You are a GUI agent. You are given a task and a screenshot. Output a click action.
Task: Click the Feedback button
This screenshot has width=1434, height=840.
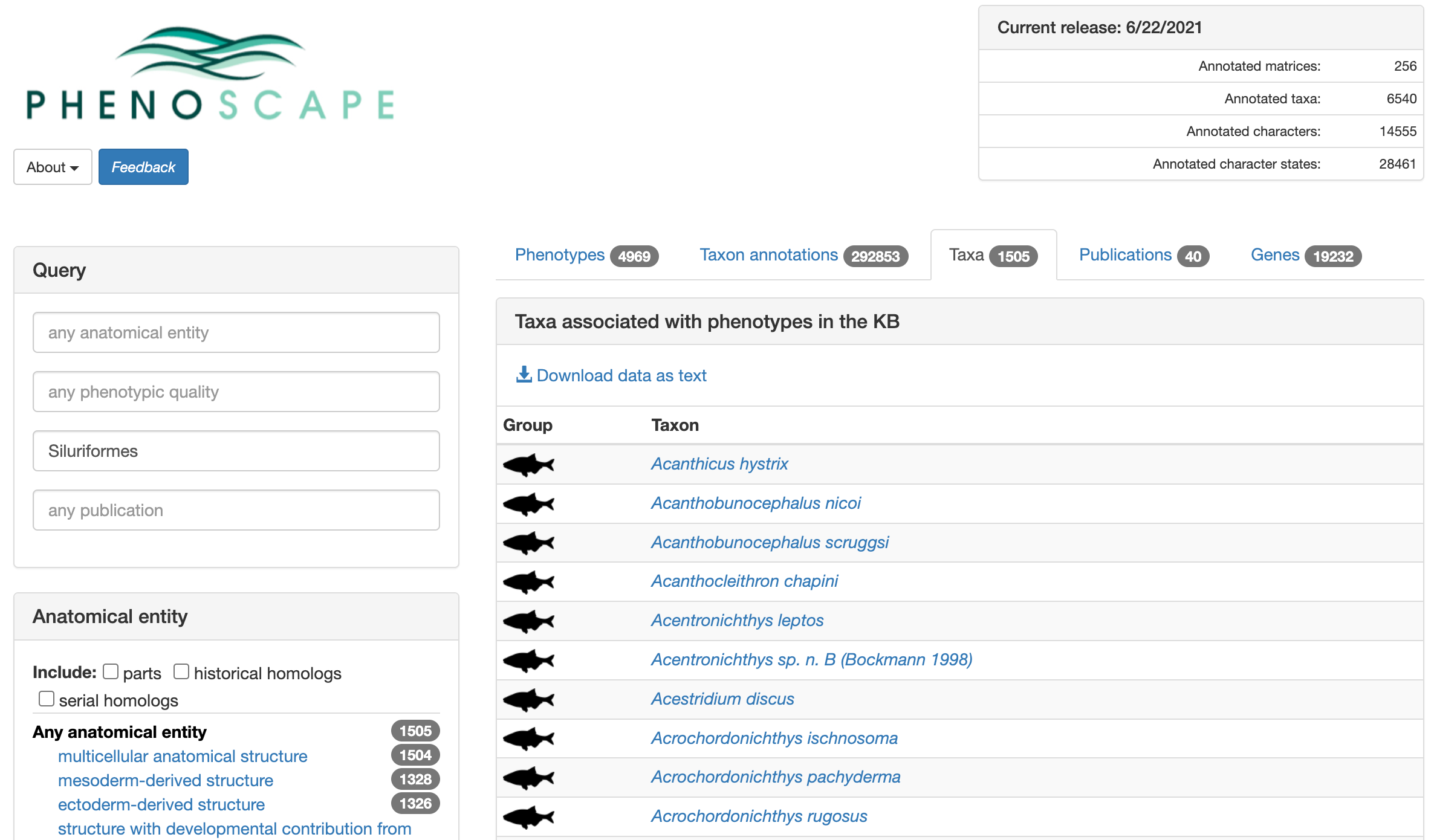[x=143, y=166]
